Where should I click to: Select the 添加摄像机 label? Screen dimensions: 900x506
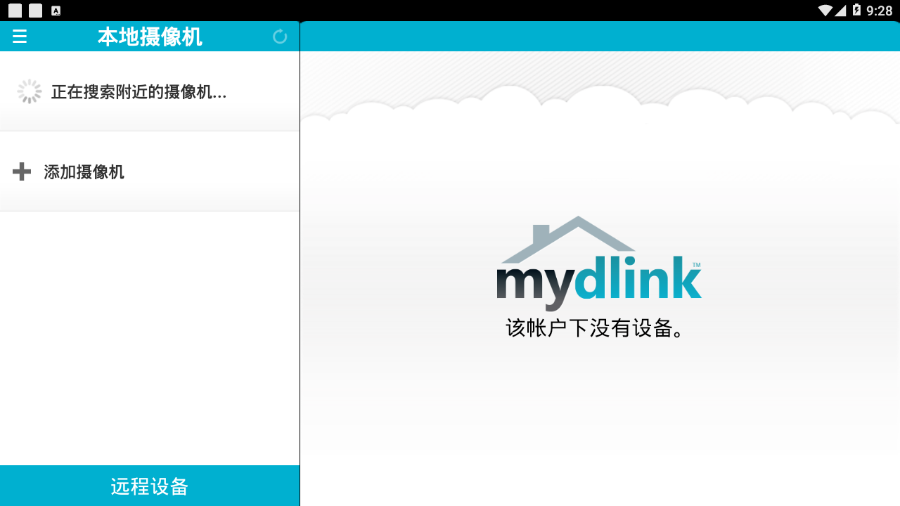pos(84,172)
